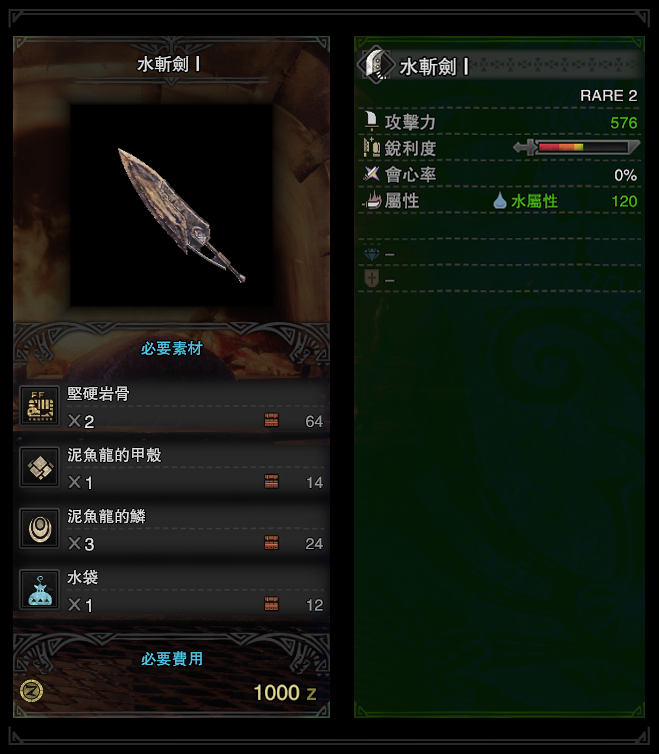
Task: Click the zenny coin icon near 必要費用
Action: click(x=32, y=691)
